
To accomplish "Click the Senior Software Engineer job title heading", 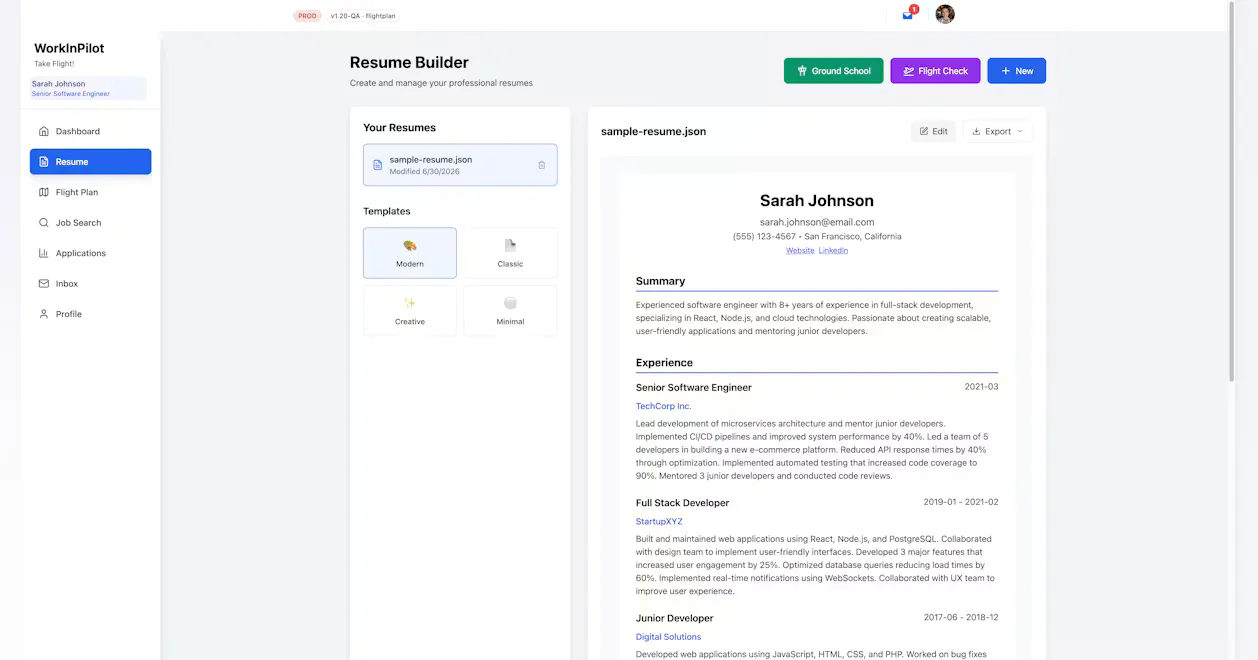I will 694,387.
